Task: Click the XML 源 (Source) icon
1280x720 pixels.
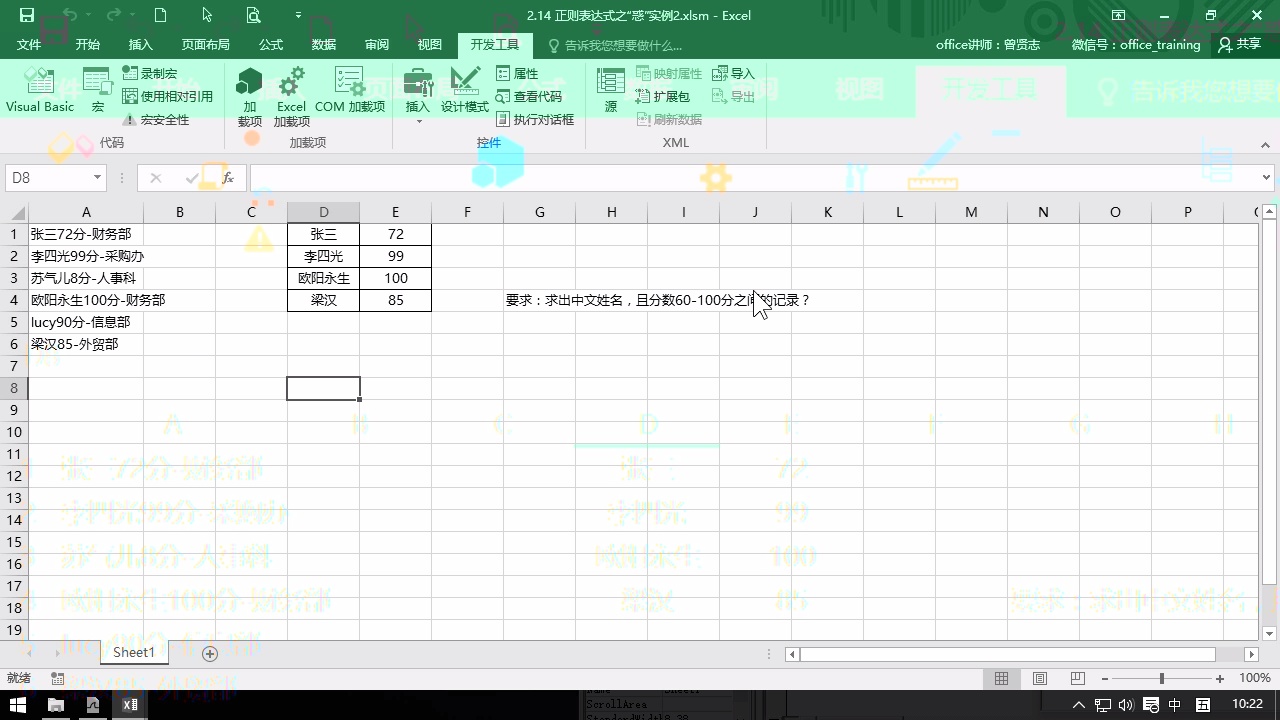Action: pyautogui.click(x=609, y=90)
